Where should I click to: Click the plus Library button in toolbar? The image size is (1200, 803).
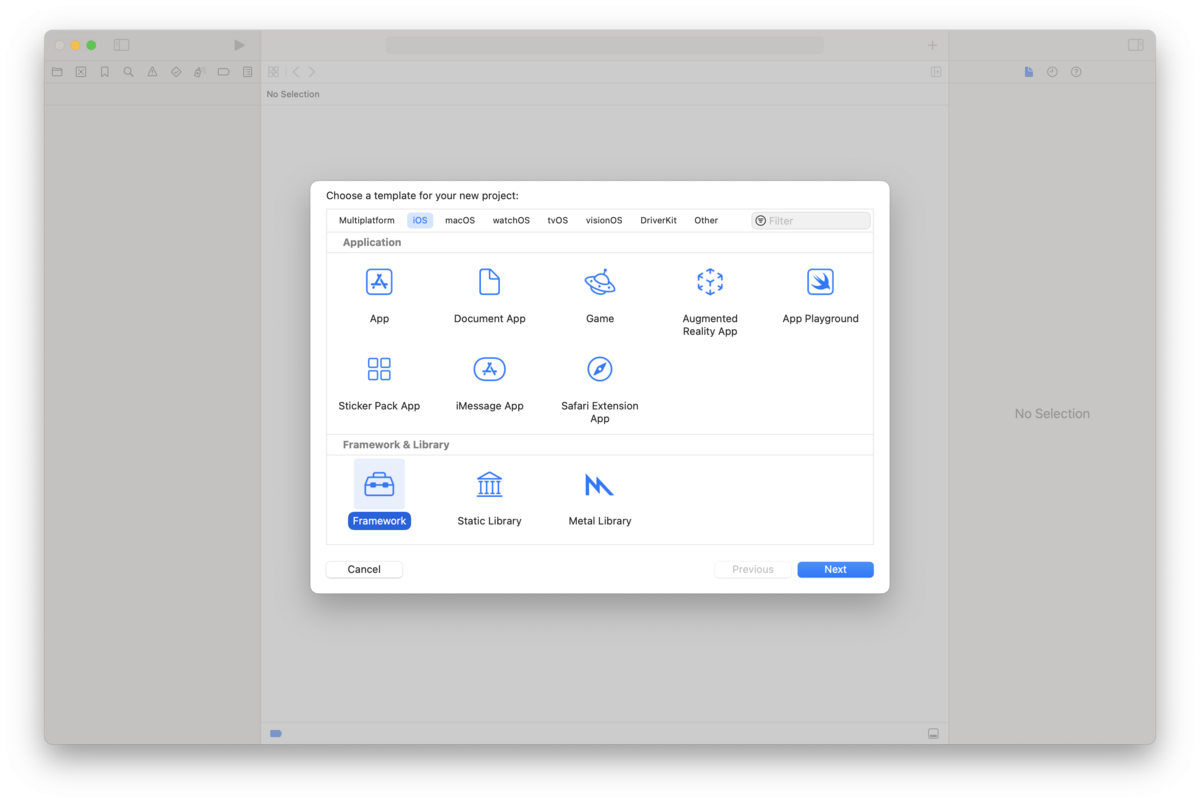click(x=933, y=45)
